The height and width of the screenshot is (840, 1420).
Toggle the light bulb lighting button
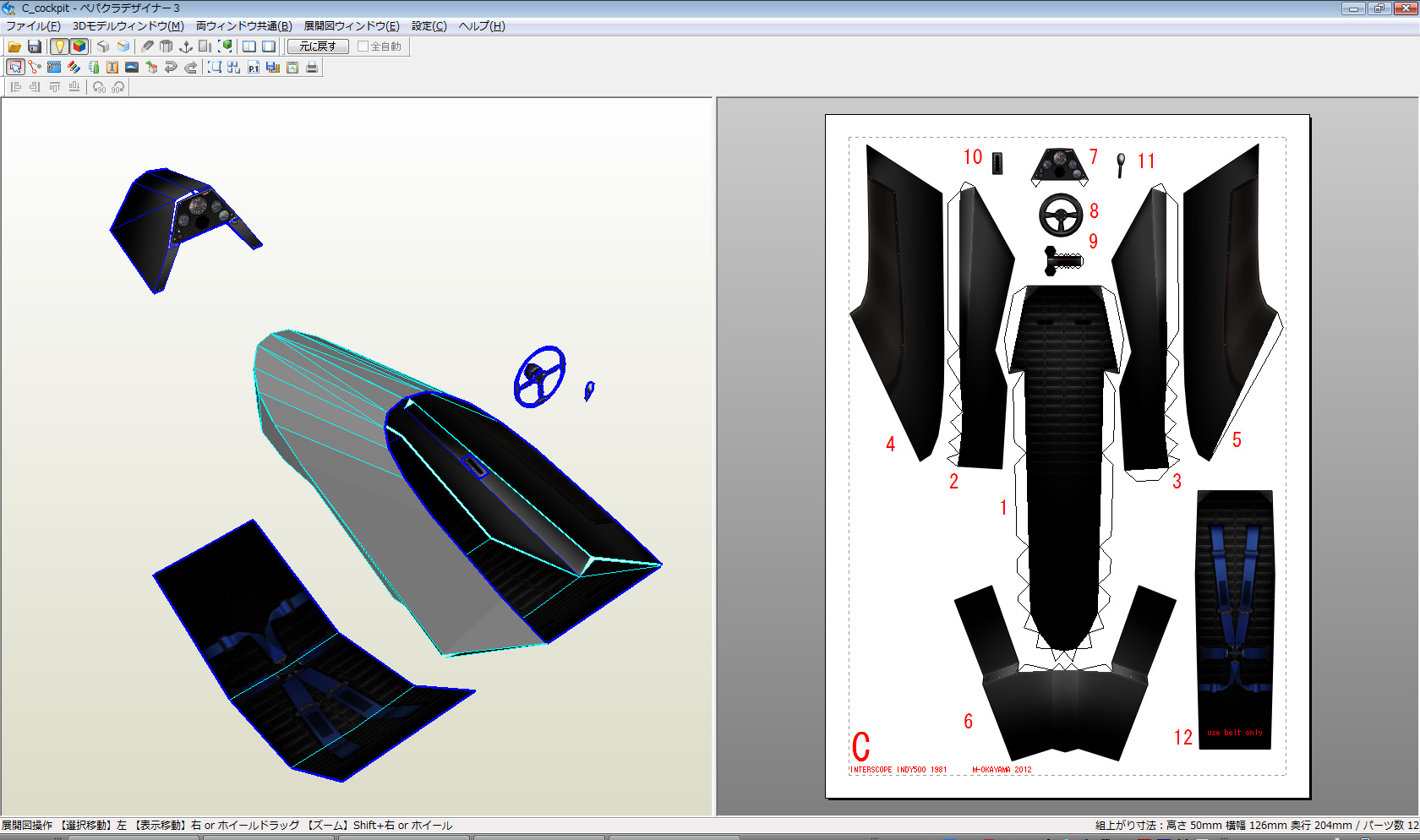click(59, 46)
